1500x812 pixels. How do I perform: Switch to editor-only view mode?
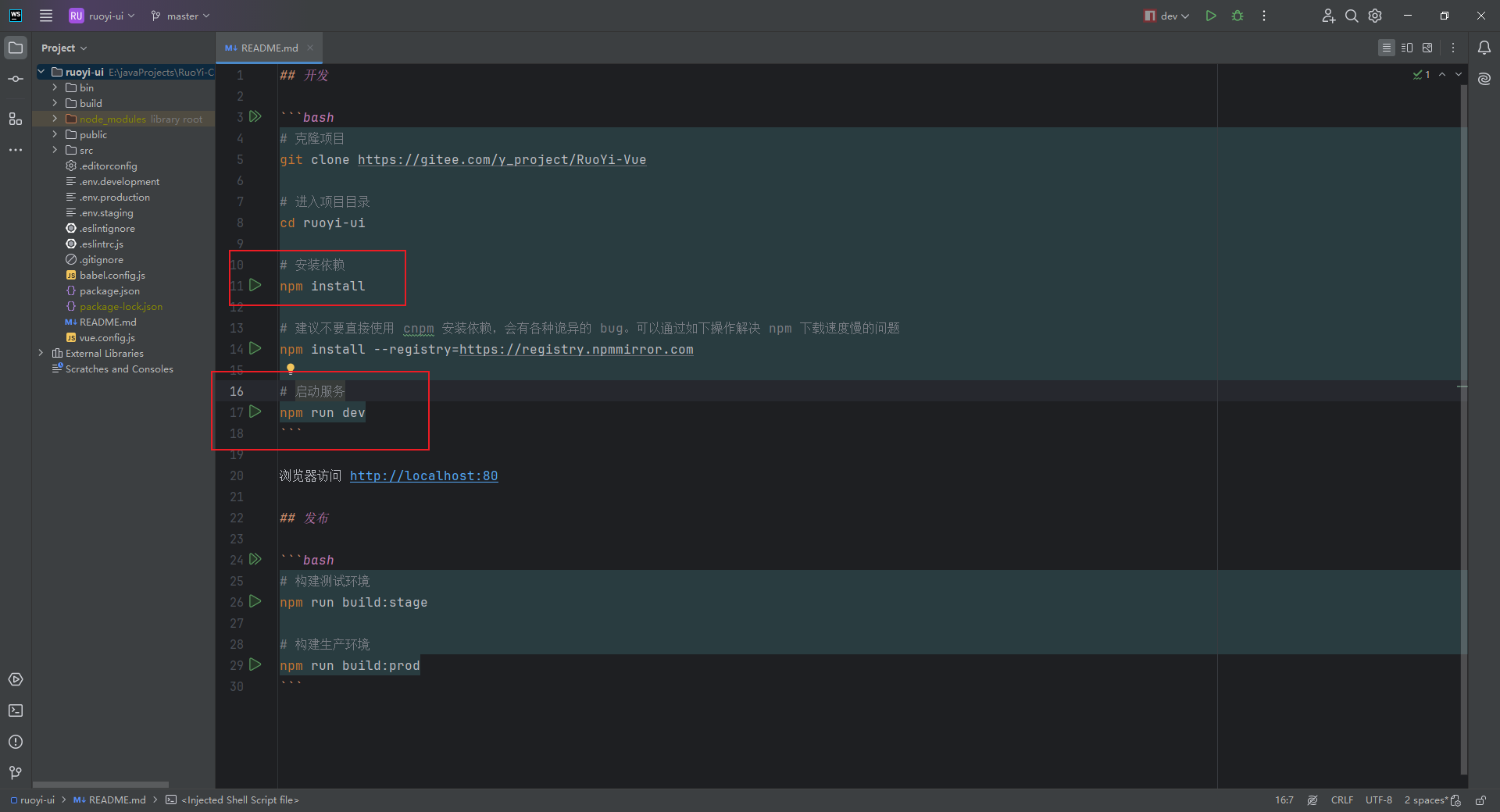point(1386,48)
